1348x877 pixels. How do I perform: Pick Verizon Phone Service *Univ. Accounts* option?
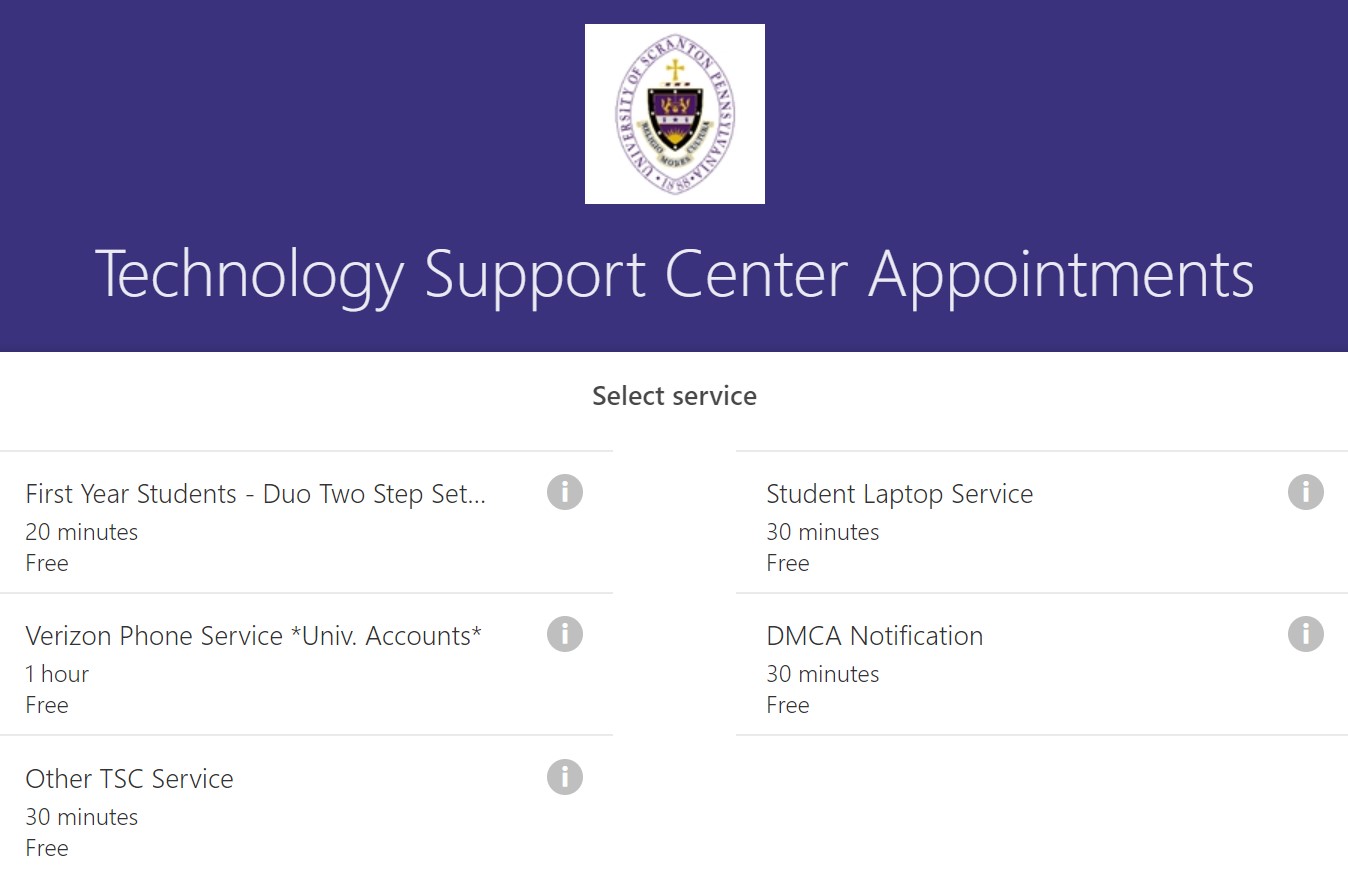click(x=306, y=664)
